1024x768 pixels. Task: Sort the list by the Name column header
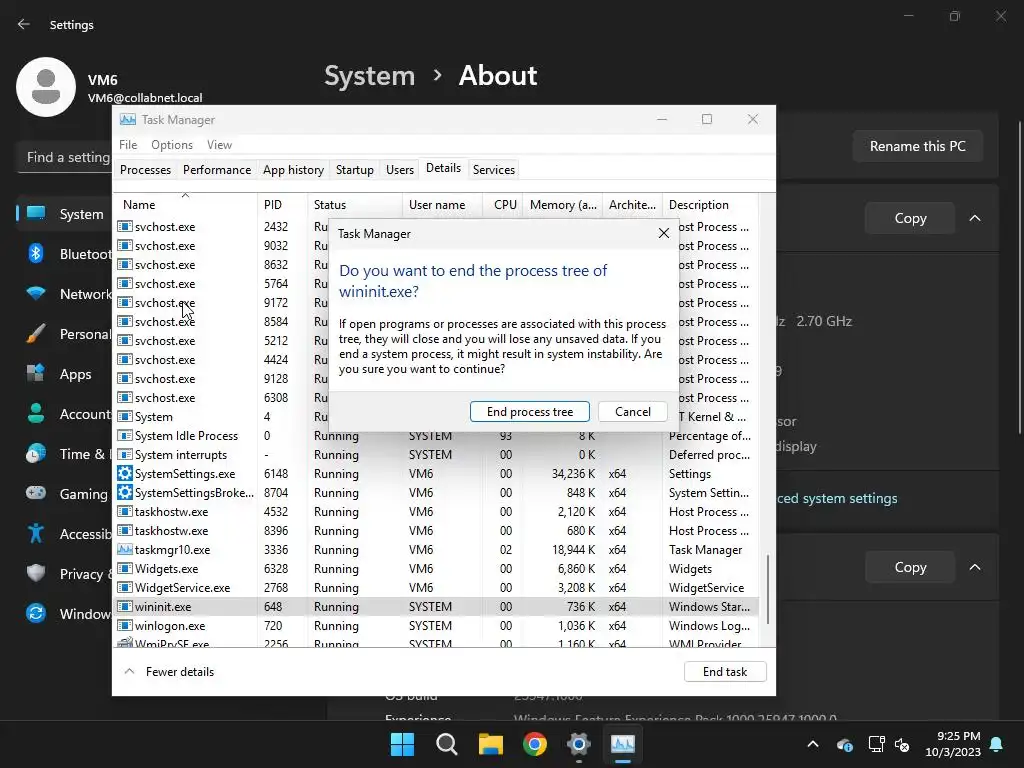(185, 204)
